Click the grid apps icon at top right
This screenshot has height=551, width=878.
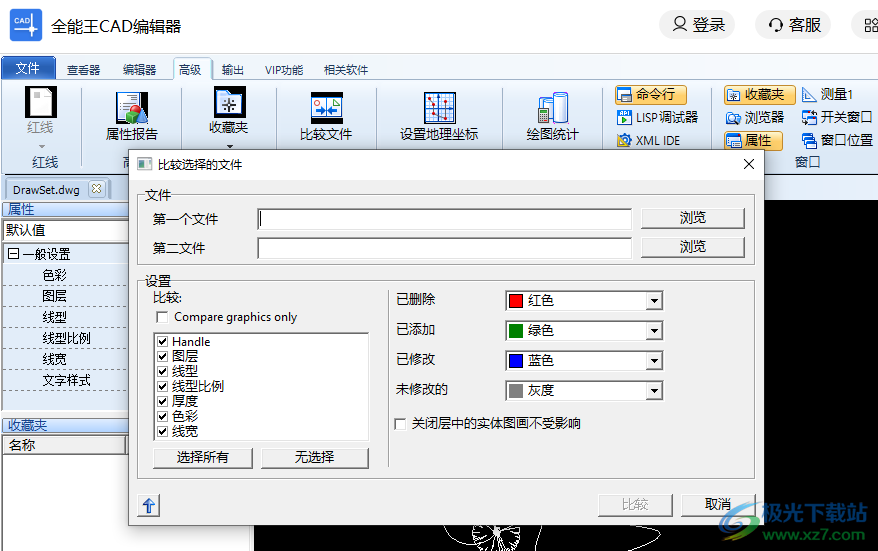point(870,25)
